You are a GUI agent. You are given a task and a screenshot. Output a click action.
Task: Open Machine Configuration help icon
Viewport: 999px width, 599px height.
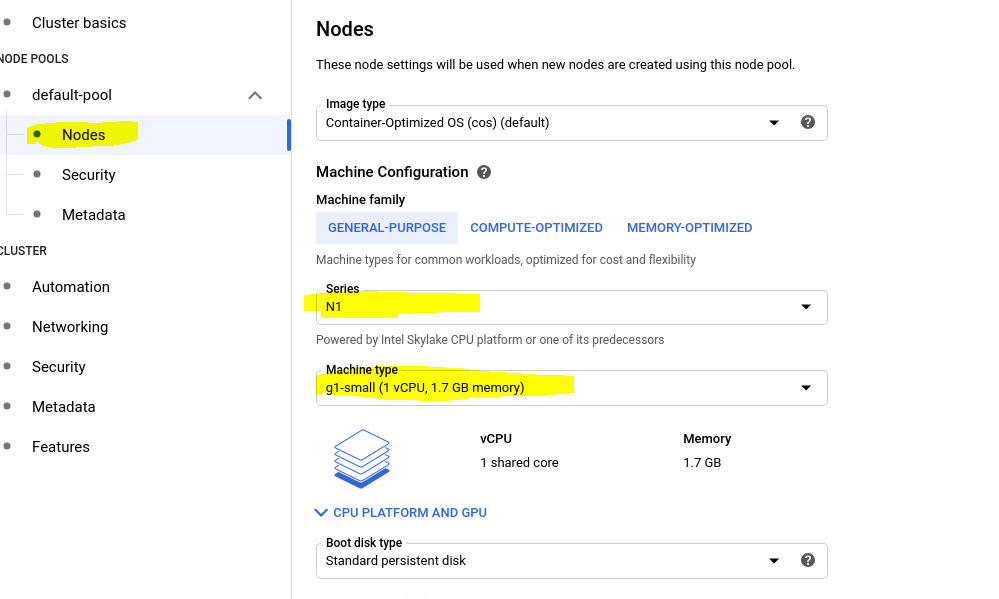tap(484, 172)
